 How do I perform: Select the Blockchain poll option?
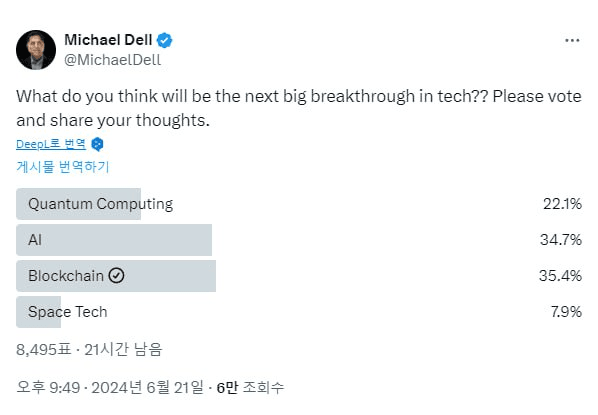tap(299, 276)
